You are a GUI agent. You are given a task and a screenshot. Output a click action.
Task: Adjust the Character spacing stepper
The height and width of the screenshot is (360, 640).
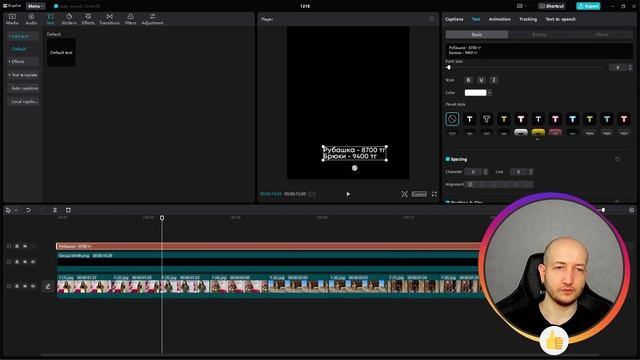pyautogui.click(x=485, y=172)
